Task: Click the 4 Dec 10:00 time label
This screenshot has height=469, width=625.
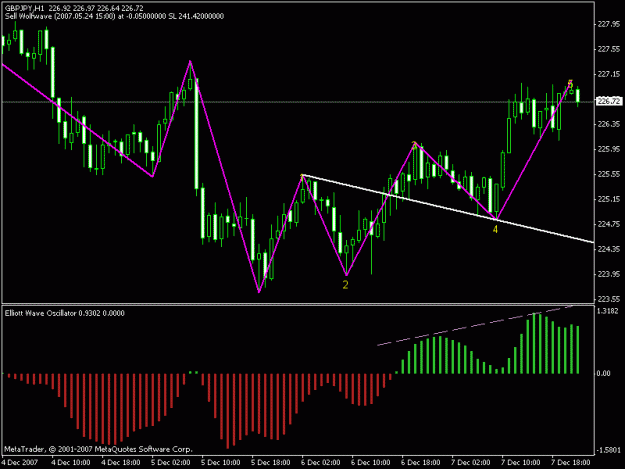Action: click(71, 463)
